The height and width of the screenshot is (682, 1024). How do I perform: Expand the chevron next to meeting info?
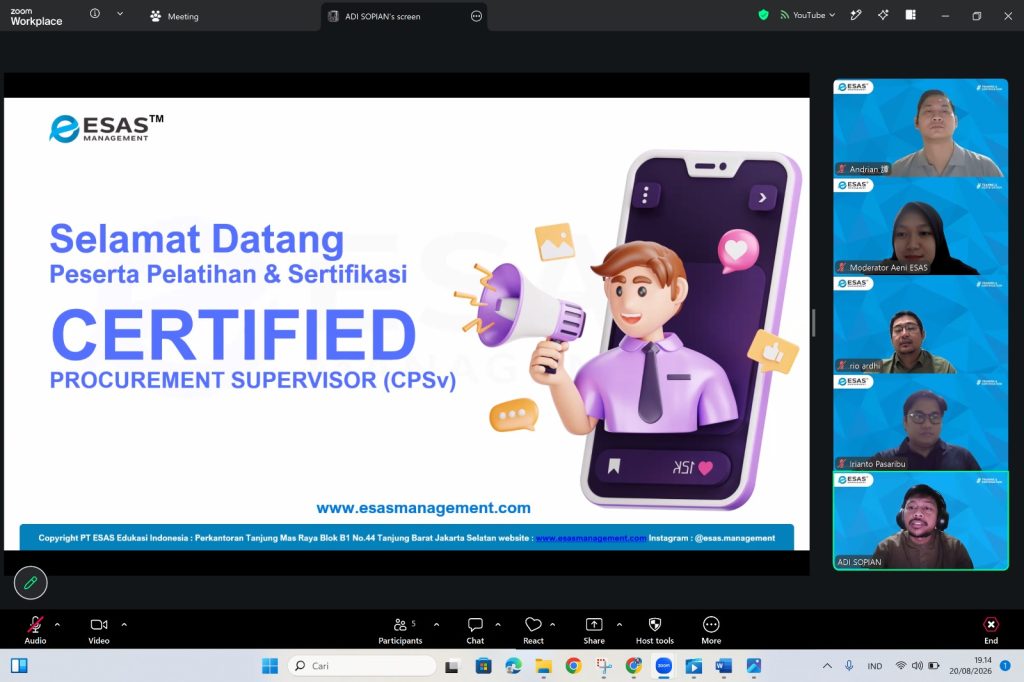120,14
